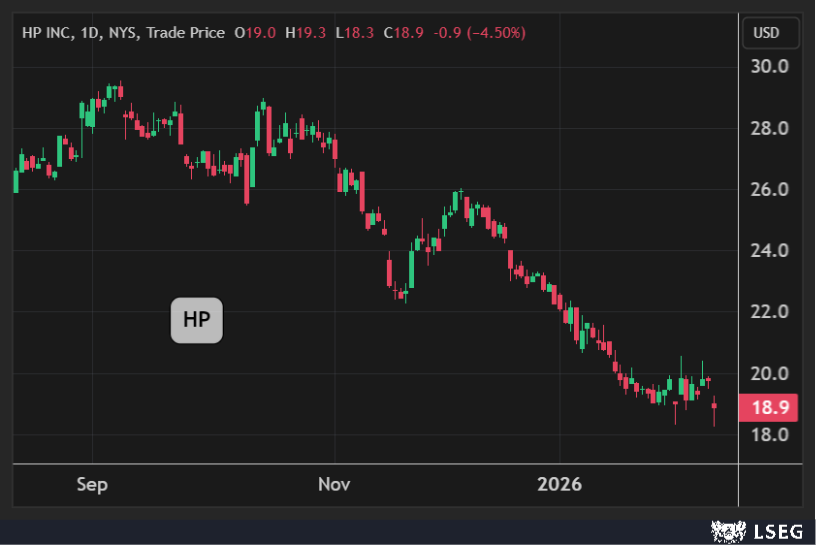Click the HP ticker badge on chart
Image resolution: width=816 pixels, height=545 pixels.
pos(197,321)
